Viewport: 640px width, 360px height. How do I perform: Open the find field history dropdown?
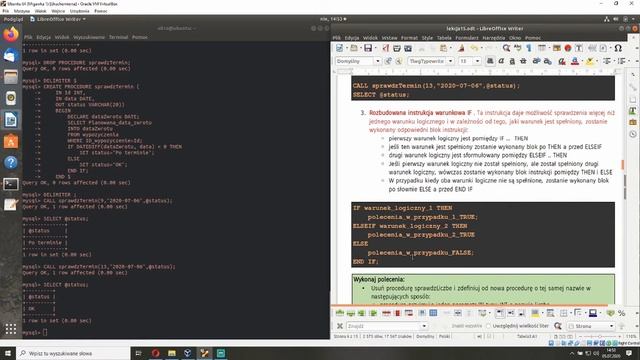(424, 326)
